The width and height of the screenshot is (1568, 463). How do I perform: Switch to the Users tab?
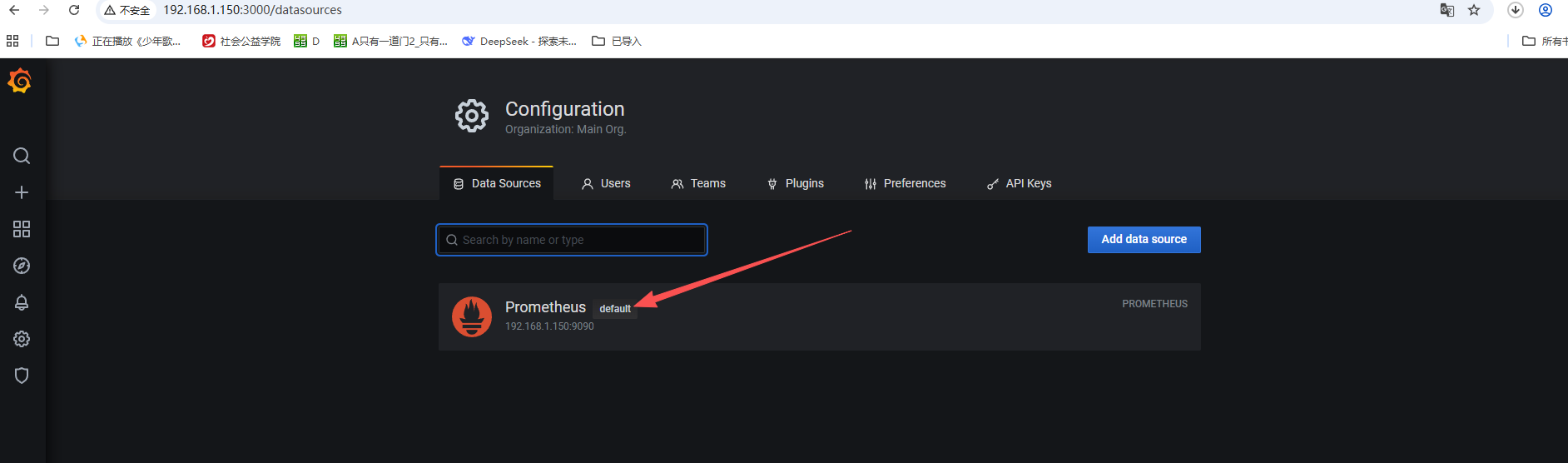(x=606, y=183)
